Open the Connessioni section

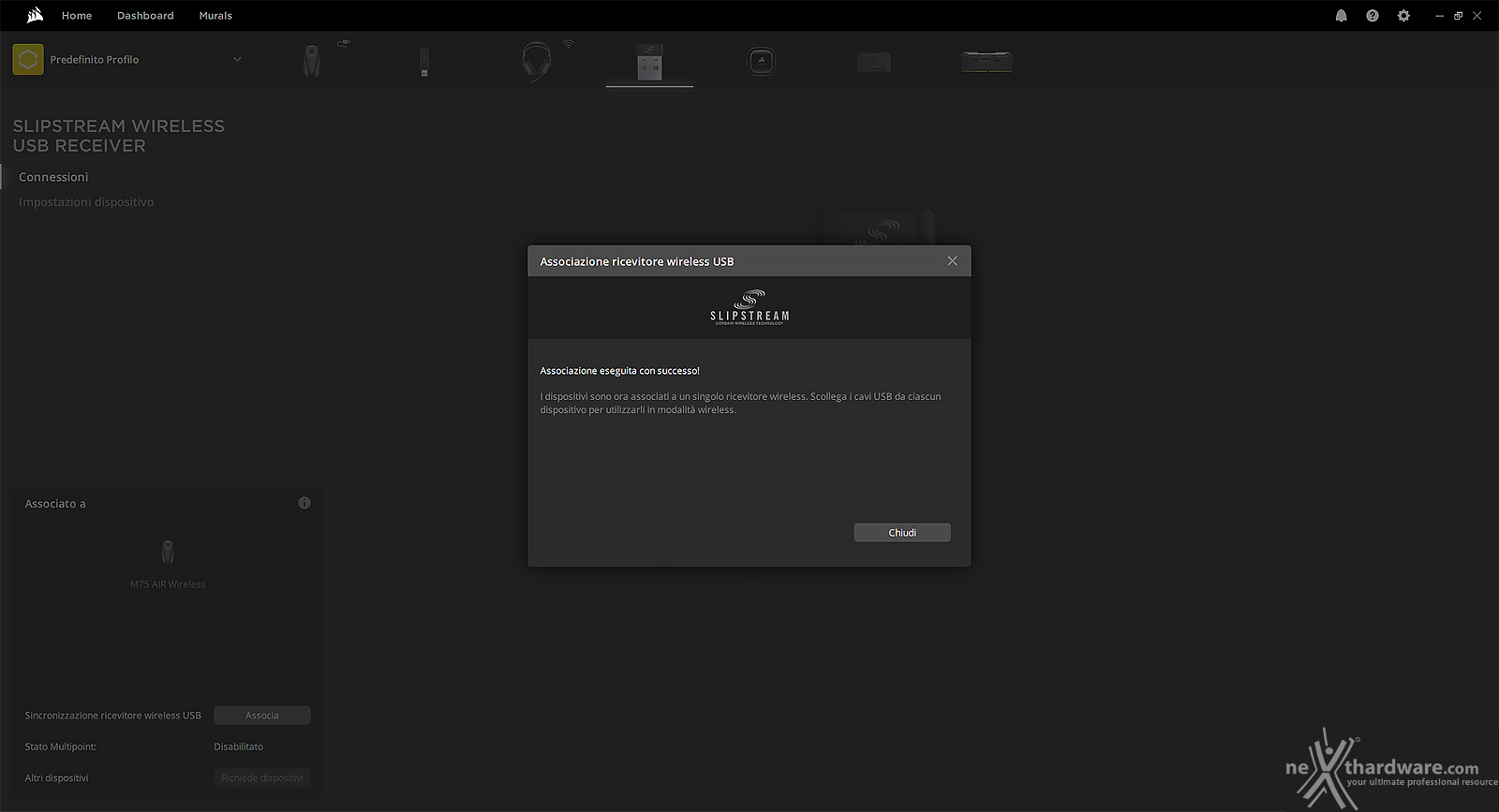[x=53, y=177]
